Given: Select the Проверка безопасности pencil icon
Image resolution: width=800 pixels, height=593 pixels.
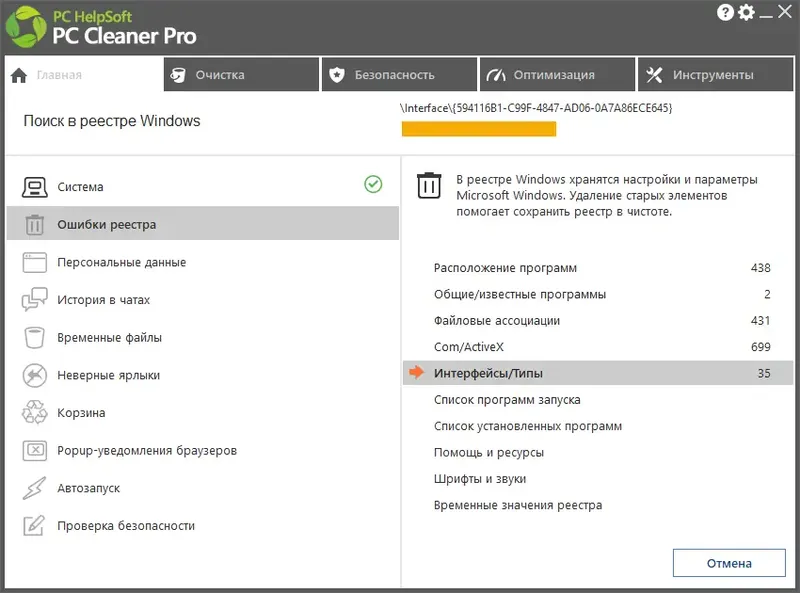Looking at the screenshot, I should click(32, 526).
